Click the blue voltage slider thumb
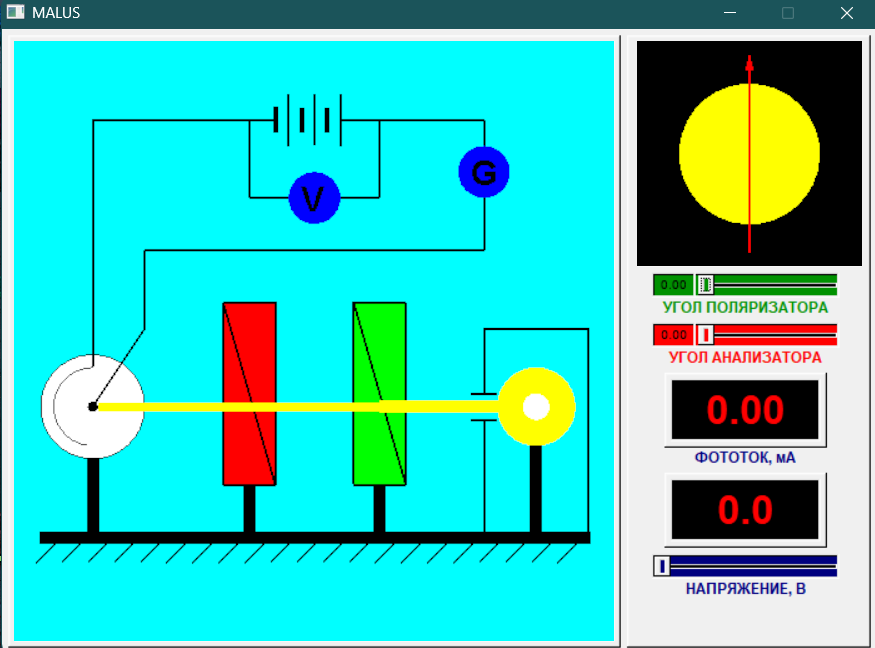 coord(661,567)
